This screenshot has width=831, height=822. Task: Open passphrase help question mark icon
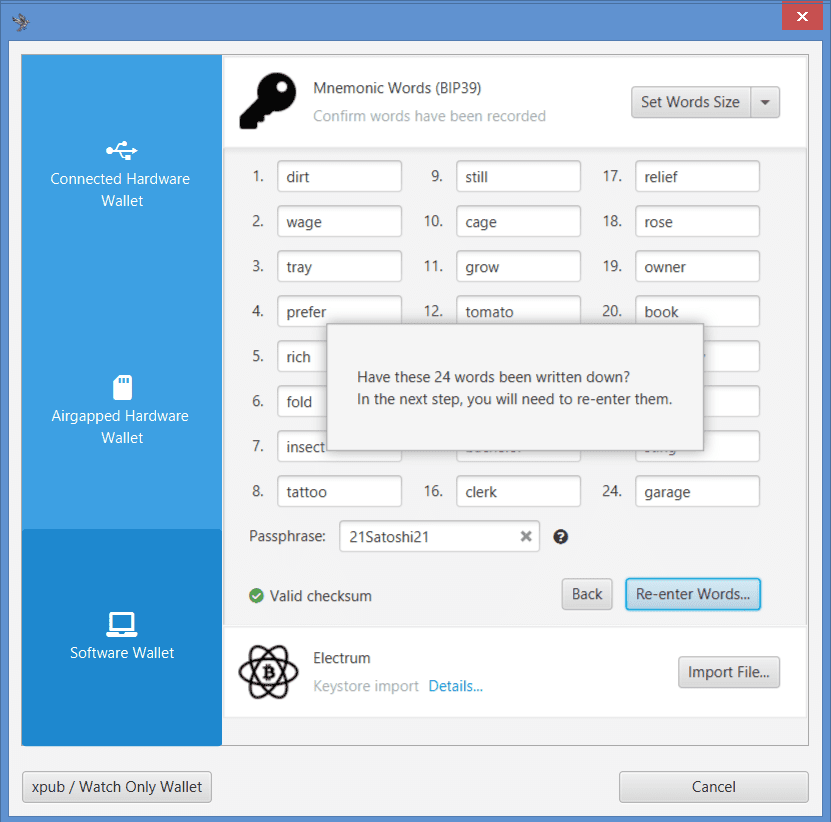560,537
